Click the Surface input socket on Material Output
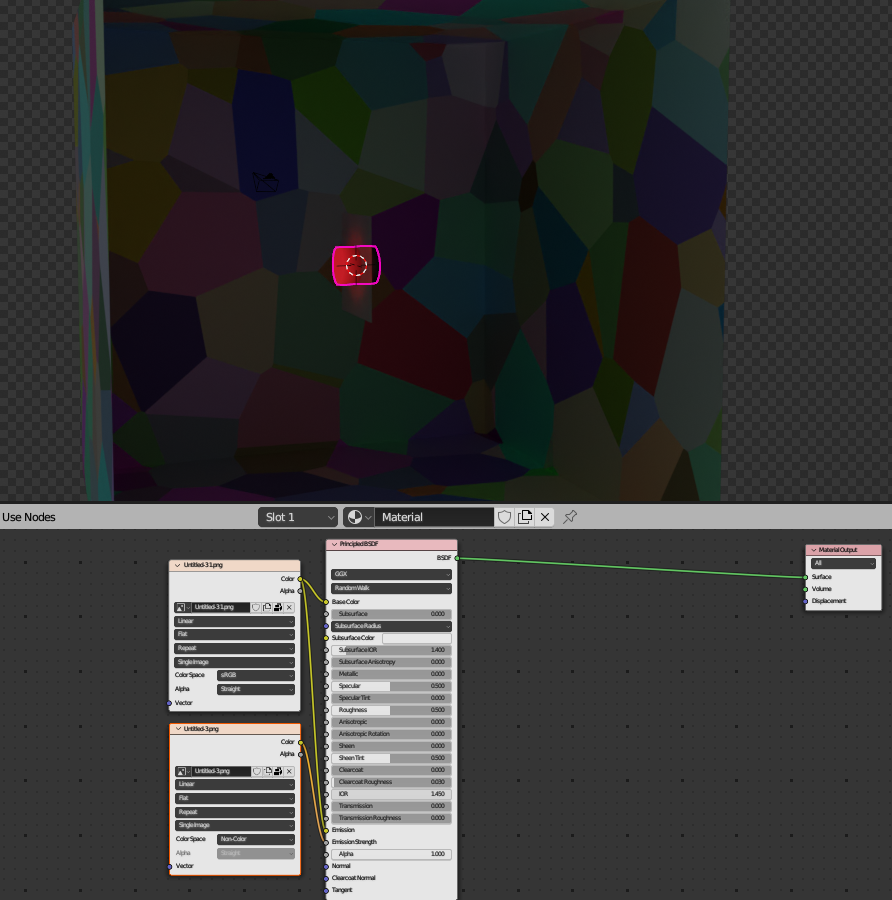 805,577
